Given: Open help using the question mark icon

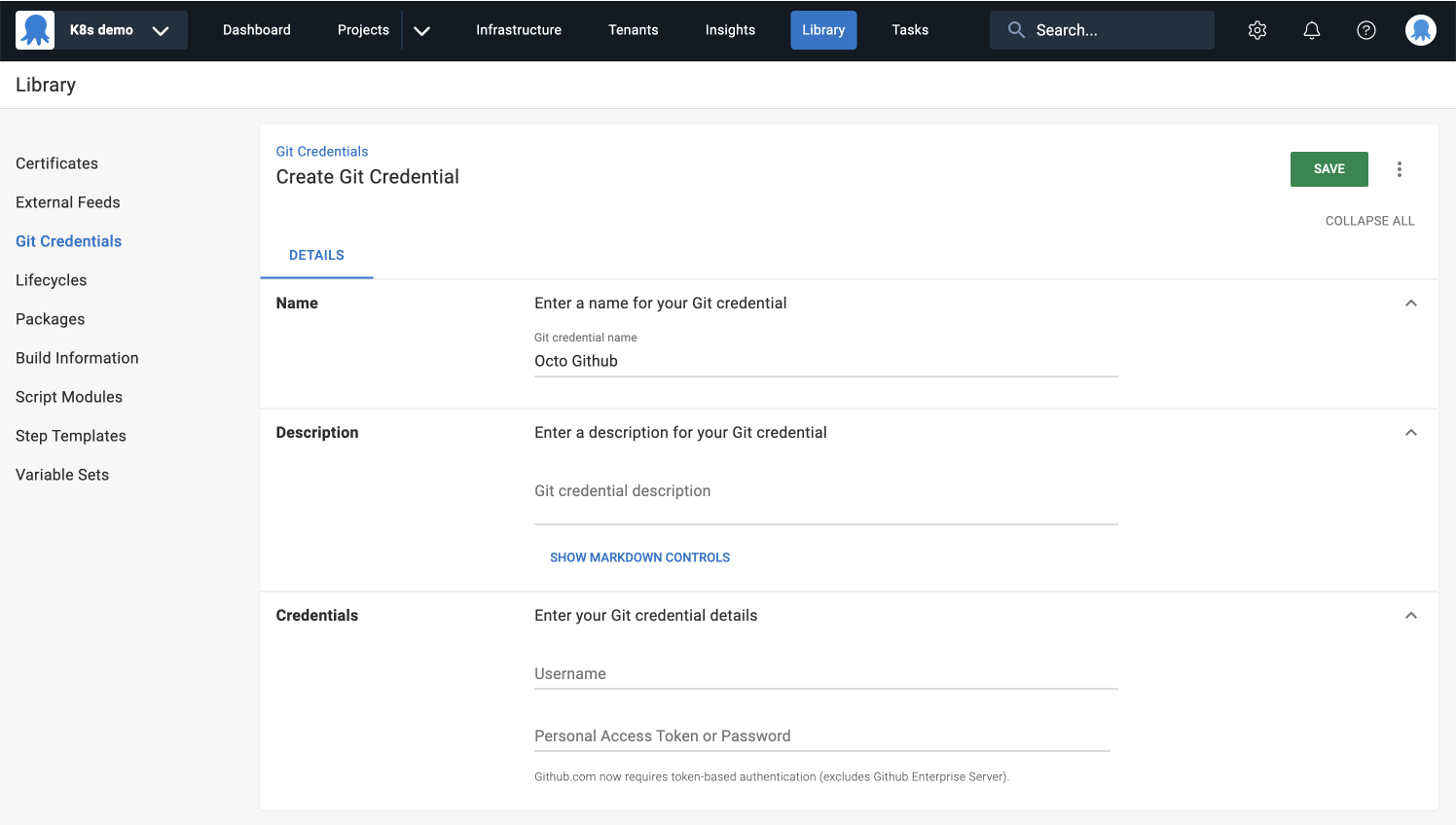Looking at the screenshot, I should coord(1365,30).
